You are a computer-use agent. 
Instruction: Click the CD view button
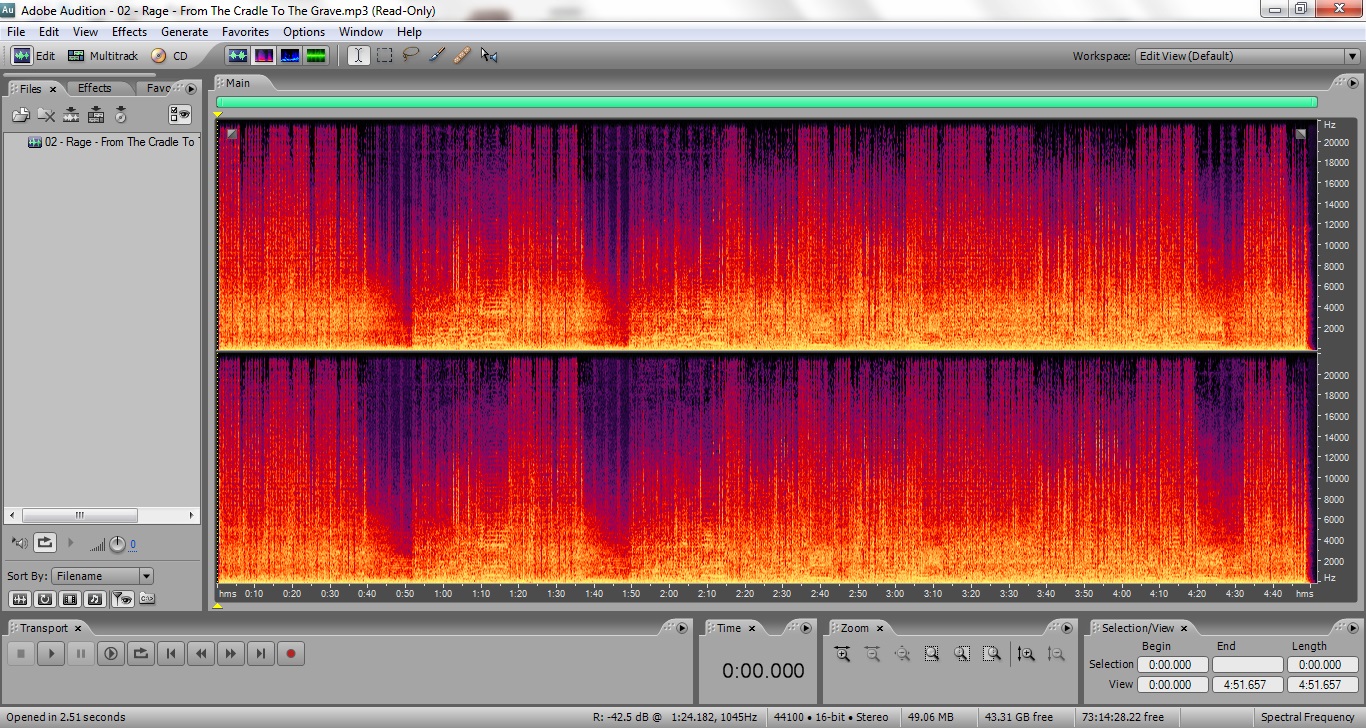[170, 56]
